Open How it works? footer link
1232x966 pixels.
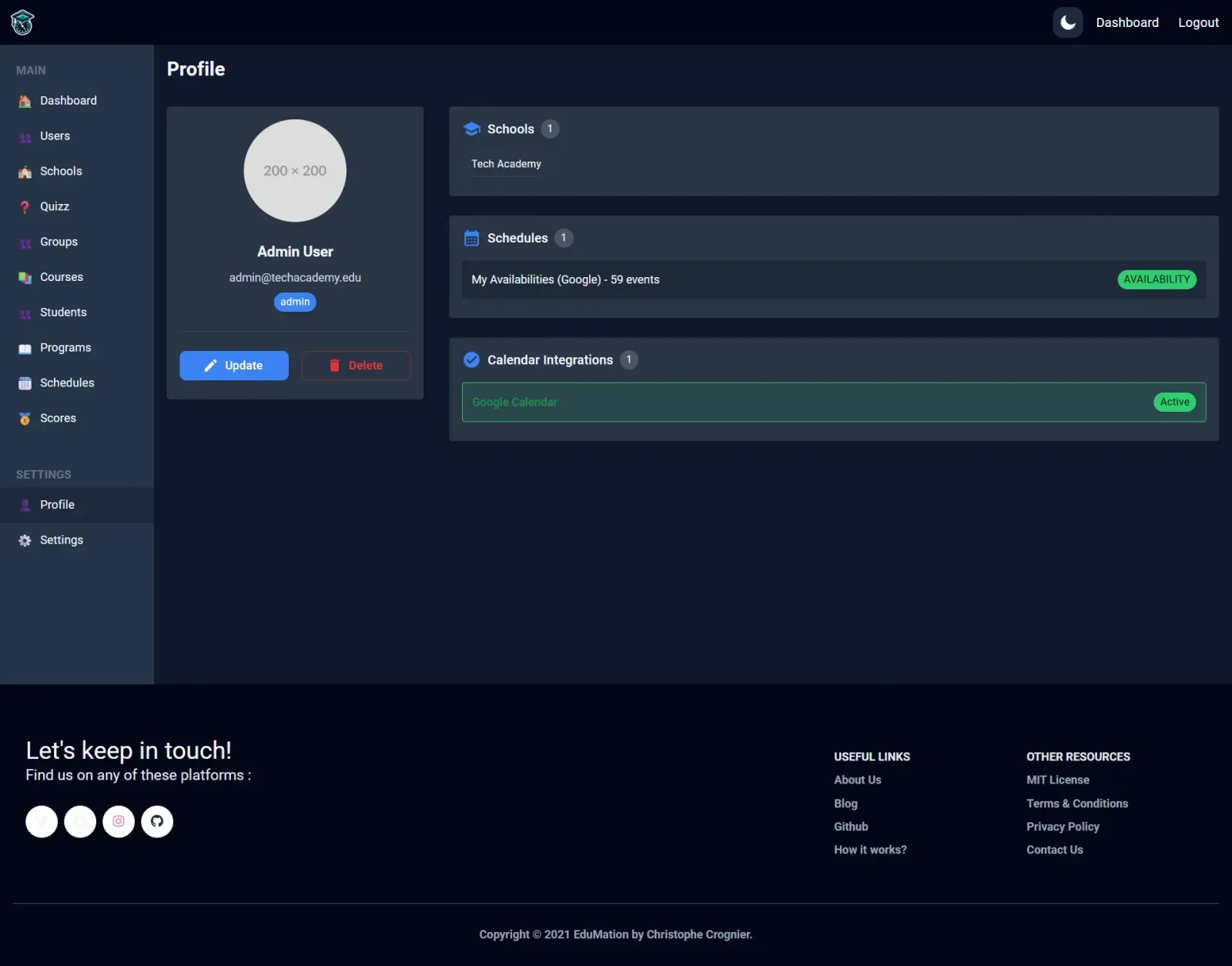[870, 850]
